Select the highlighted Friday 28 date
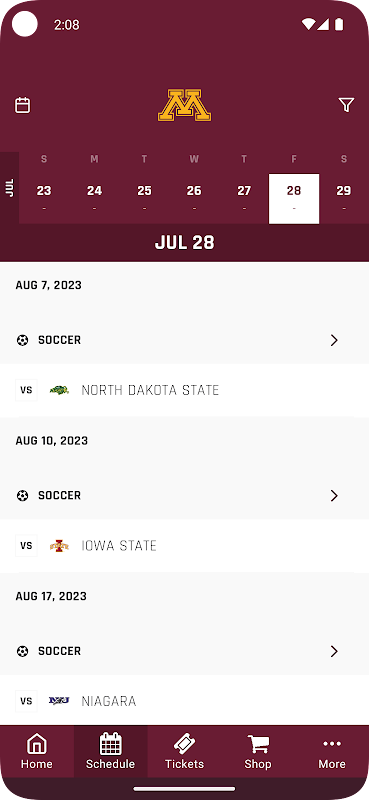This screenshot has width=369, height=800. [x=294, y=198]
